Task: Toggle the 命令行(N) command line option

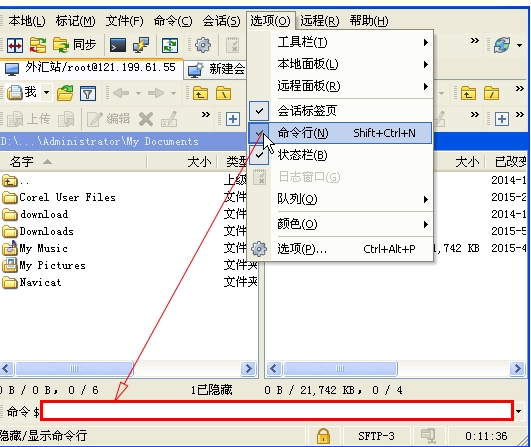Action: pyautogui.click(x=340, y=133)
